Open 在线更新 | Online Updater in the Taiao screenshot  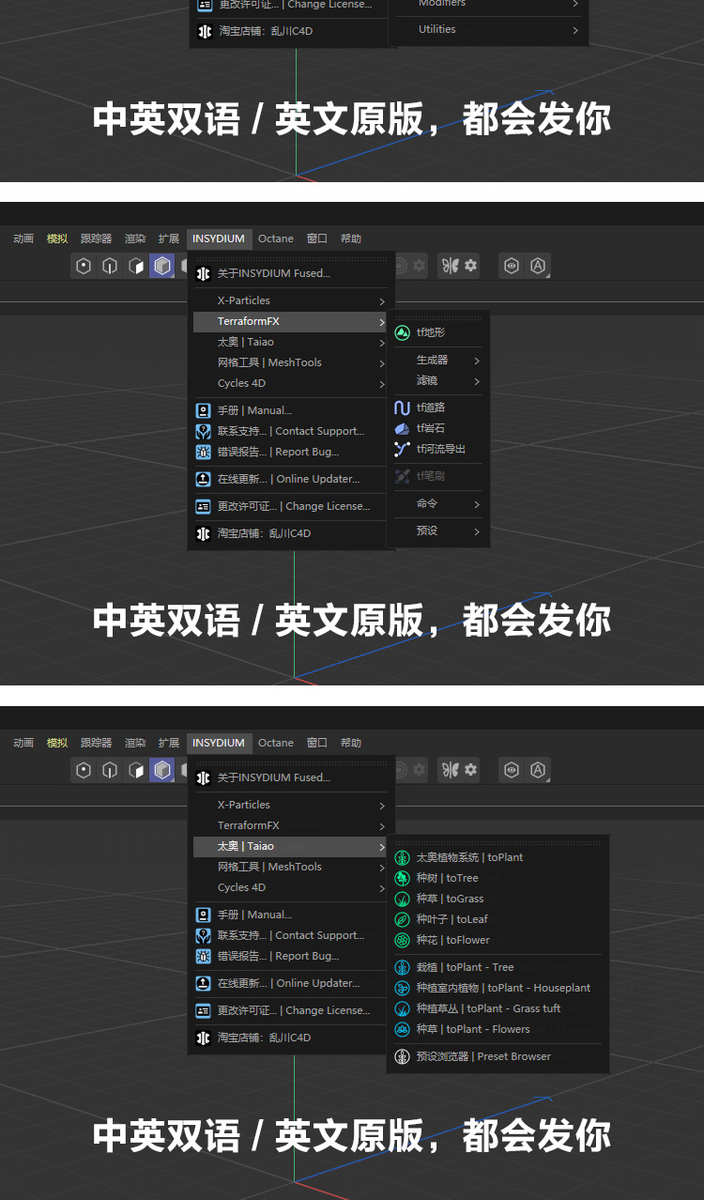coord(290,983)
